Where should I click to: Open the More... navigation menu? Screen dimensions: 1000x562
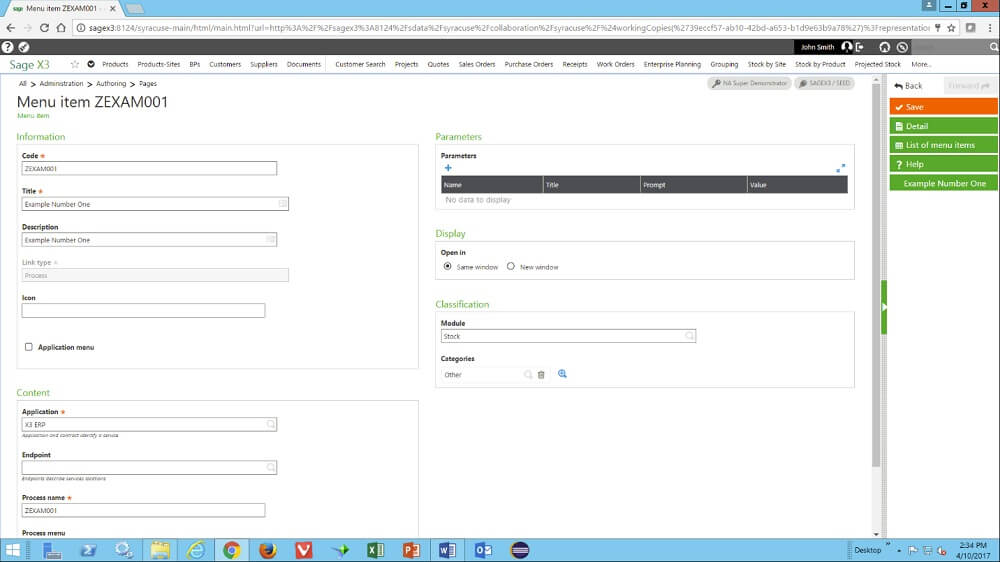point(921,64)
